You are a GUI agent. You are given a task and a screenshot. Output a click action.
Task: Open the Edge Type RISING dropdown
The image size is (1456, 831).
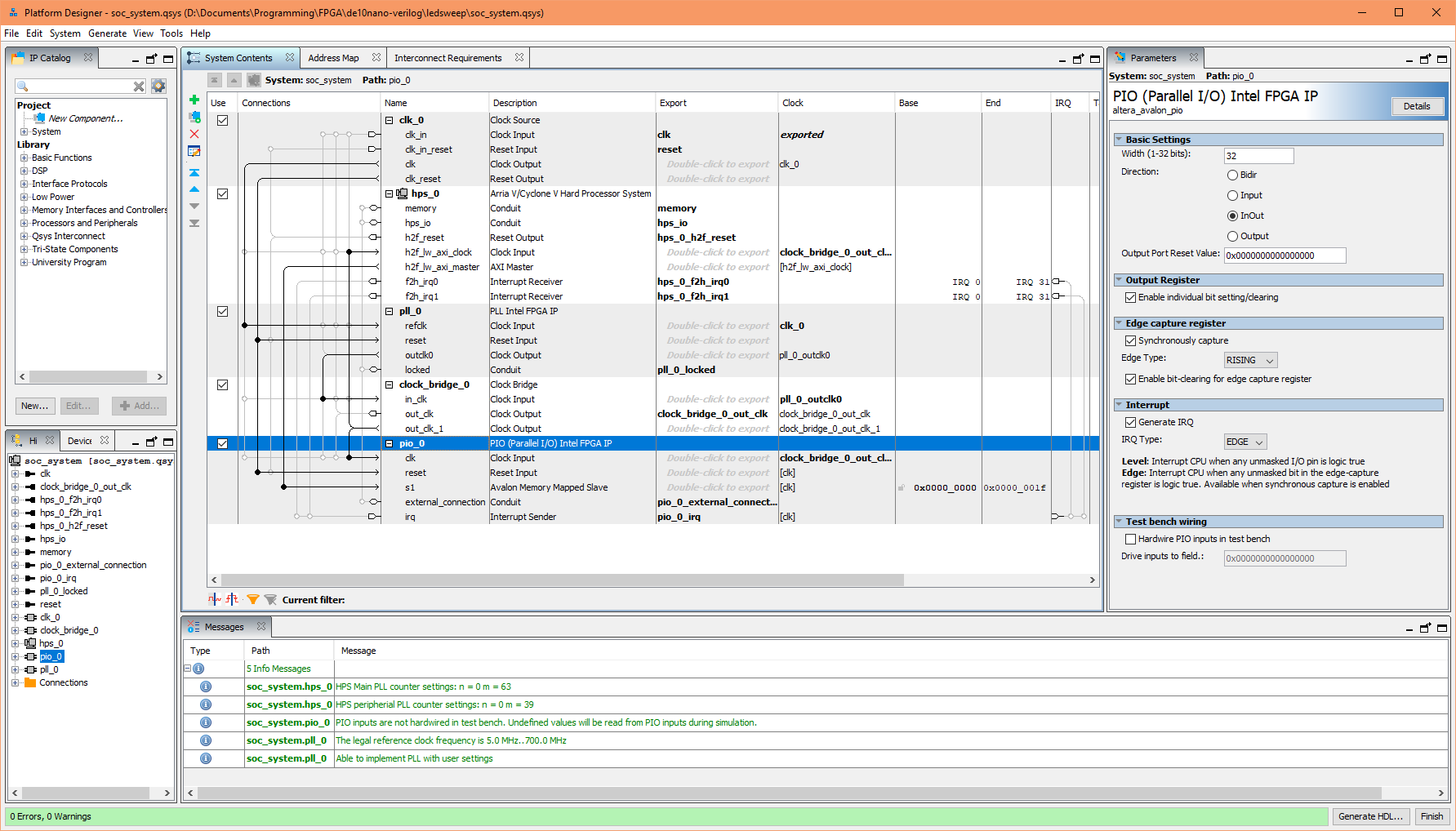1250,360
